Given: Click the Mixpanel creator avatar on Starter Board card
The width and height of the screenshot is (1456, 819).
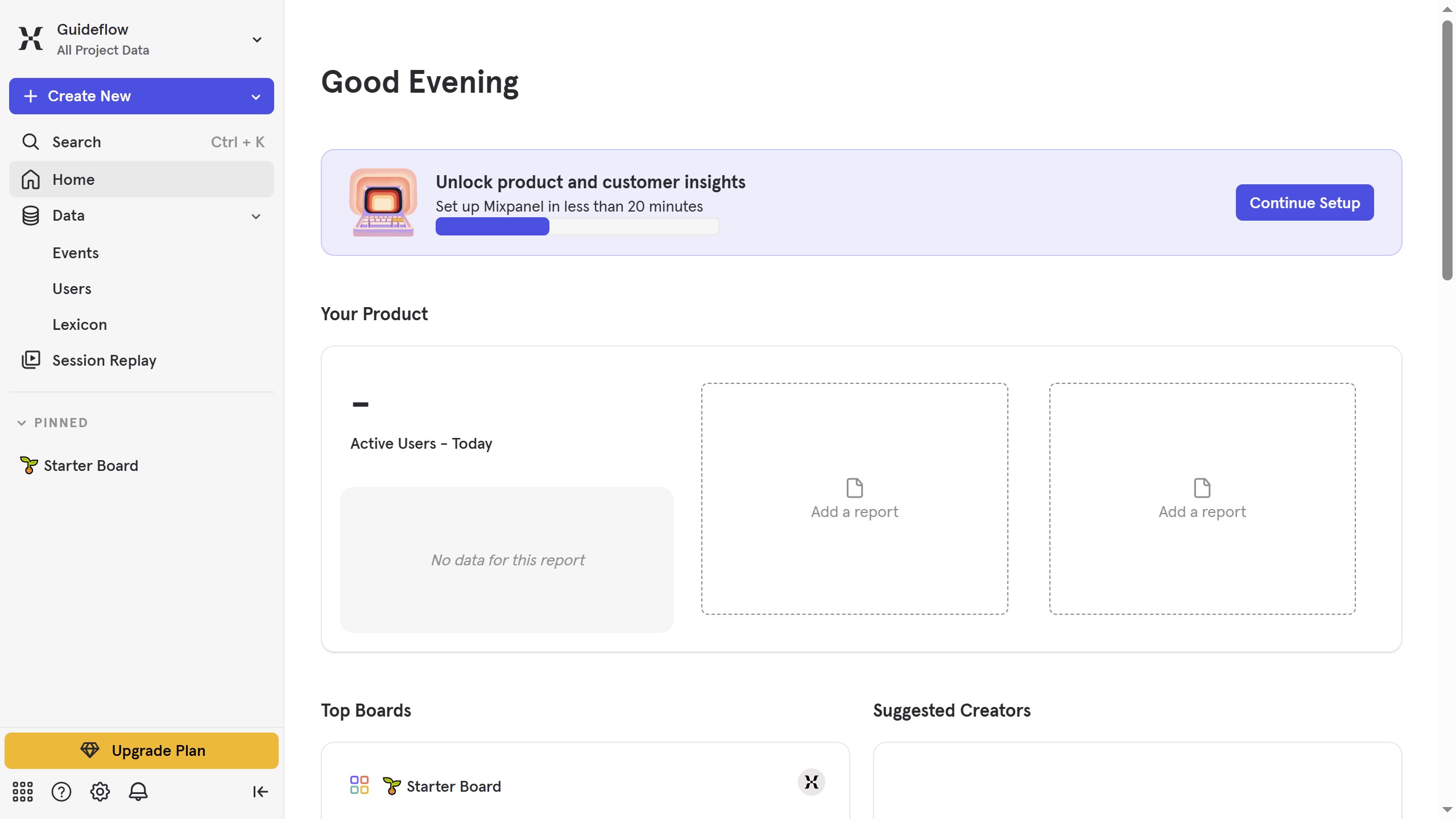Looking at the screenshot, I should pyautogui.click(x=812, y=782).
